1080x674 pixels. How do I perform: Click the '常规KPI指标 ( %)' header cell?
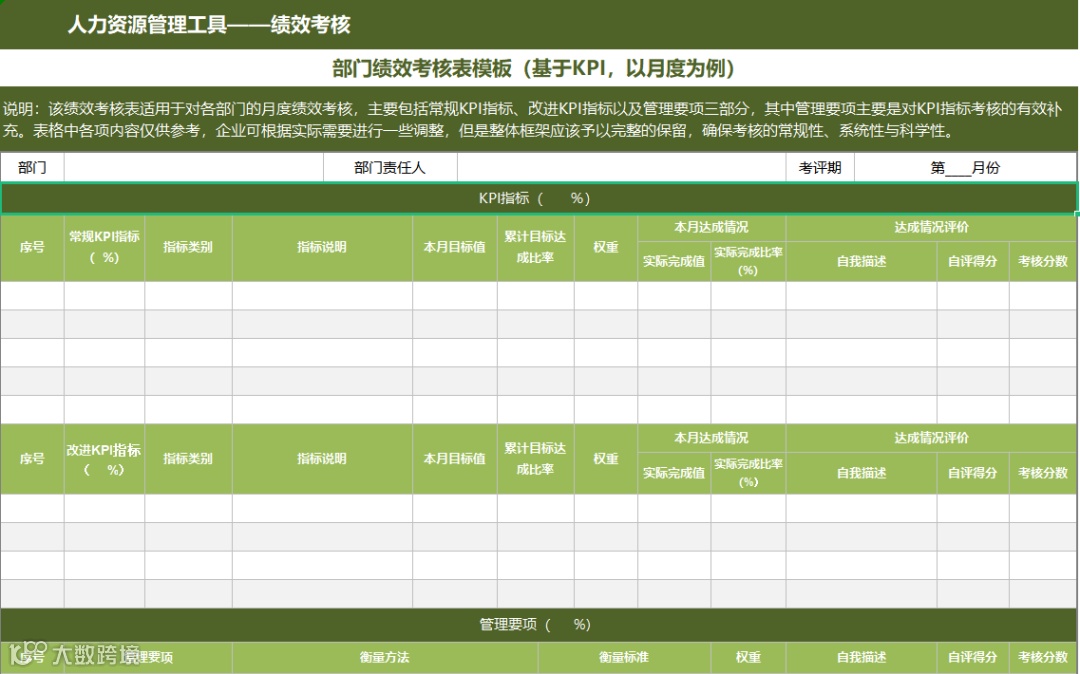tap(104, 247)
